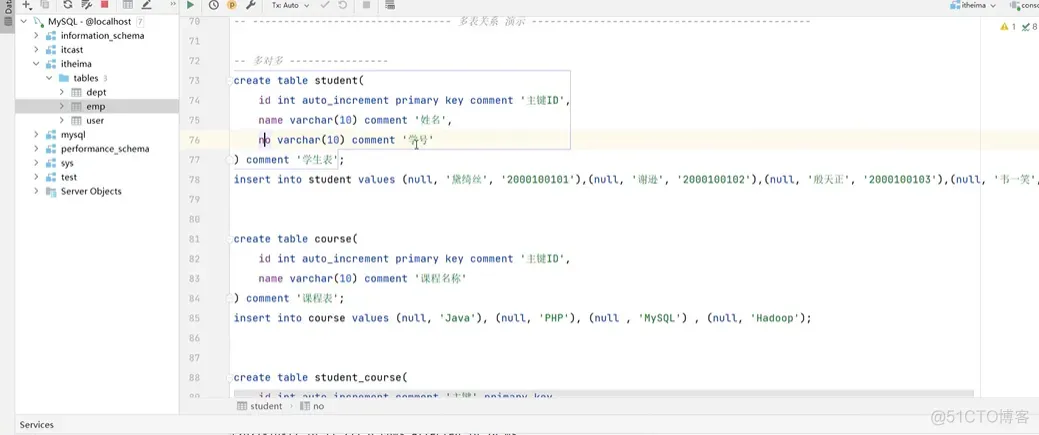Click line number 78 in gutter
The width and height of the screenshot is (1039, 435).
(x=194, y=180)
